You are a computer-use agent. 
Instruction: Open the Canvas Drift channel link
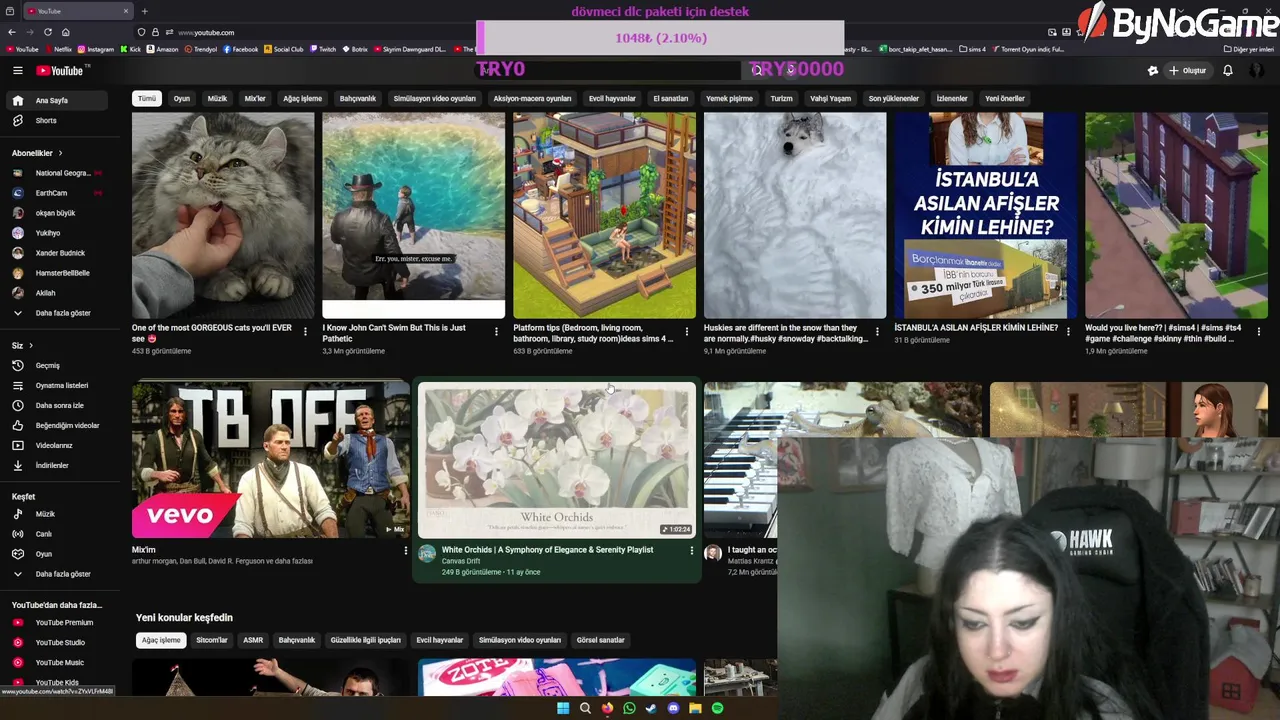pyautogui.click(x=461, y=561)
